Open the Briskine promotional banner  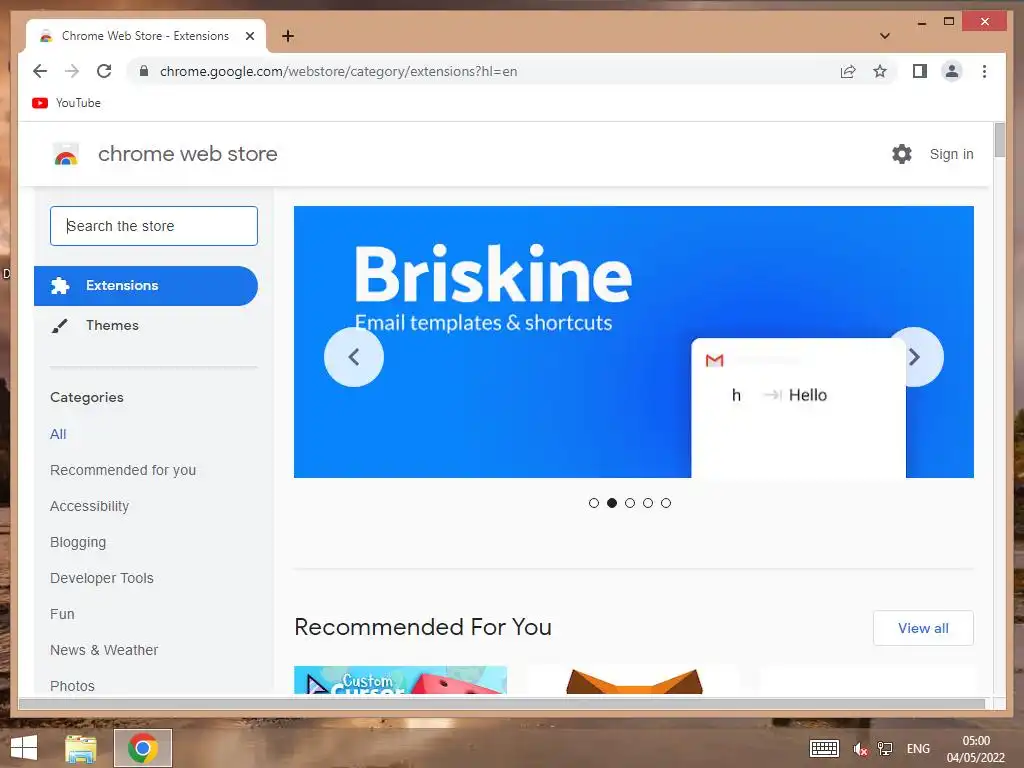[x=633, y=342]
